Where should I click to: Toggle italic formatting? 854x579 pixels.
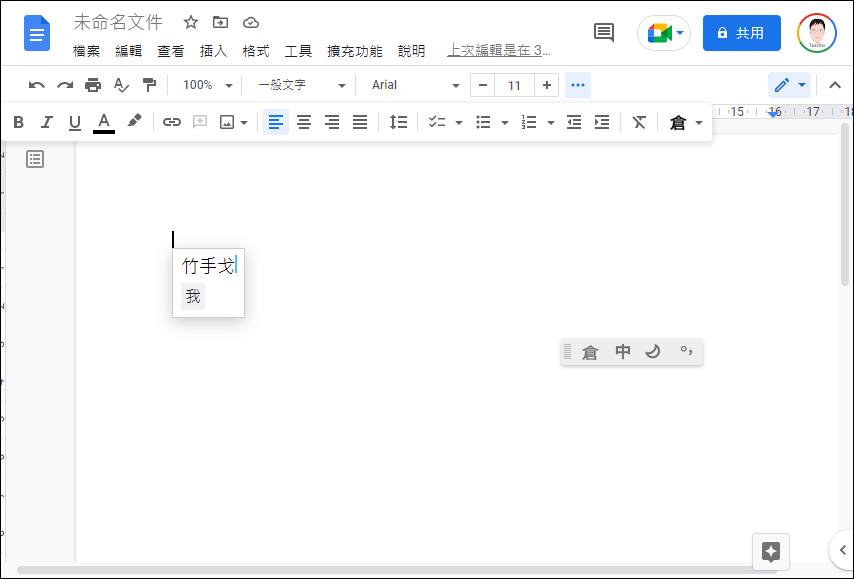tap(47, 123)
